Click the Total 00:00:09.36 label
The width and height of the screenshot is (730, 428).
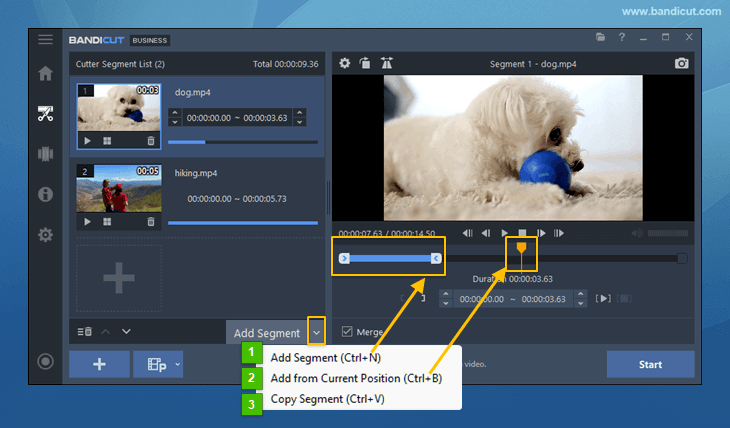click(285, 64)
